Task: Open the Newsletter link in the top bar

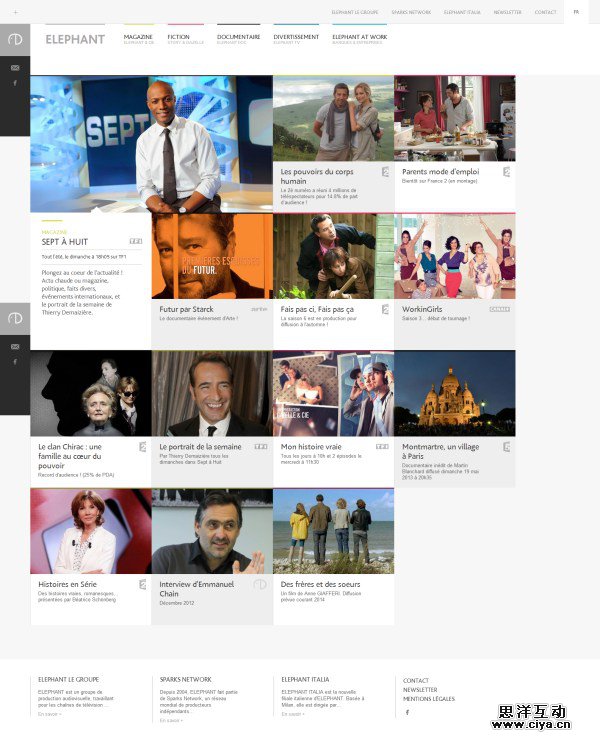Action: point(507,12)
